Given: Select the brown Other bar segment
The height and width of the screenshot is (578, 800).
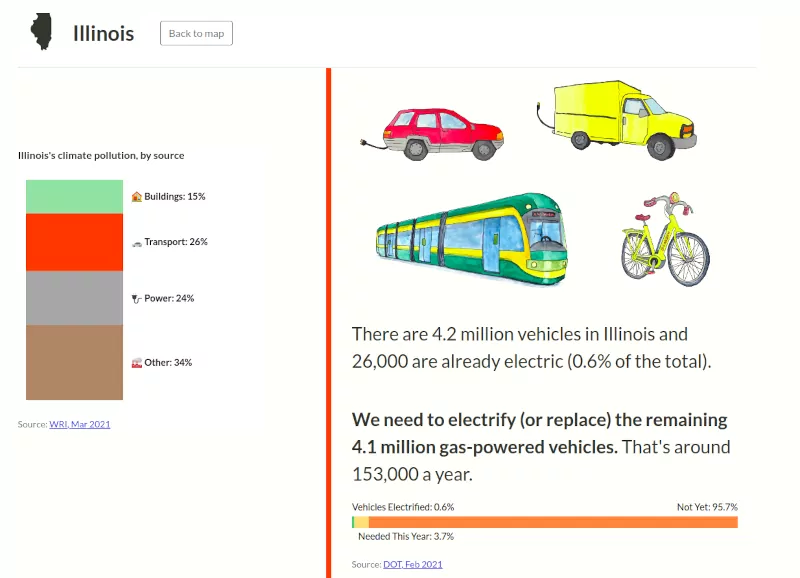Looking at the screenshot, I should click(x=74, y=362).
